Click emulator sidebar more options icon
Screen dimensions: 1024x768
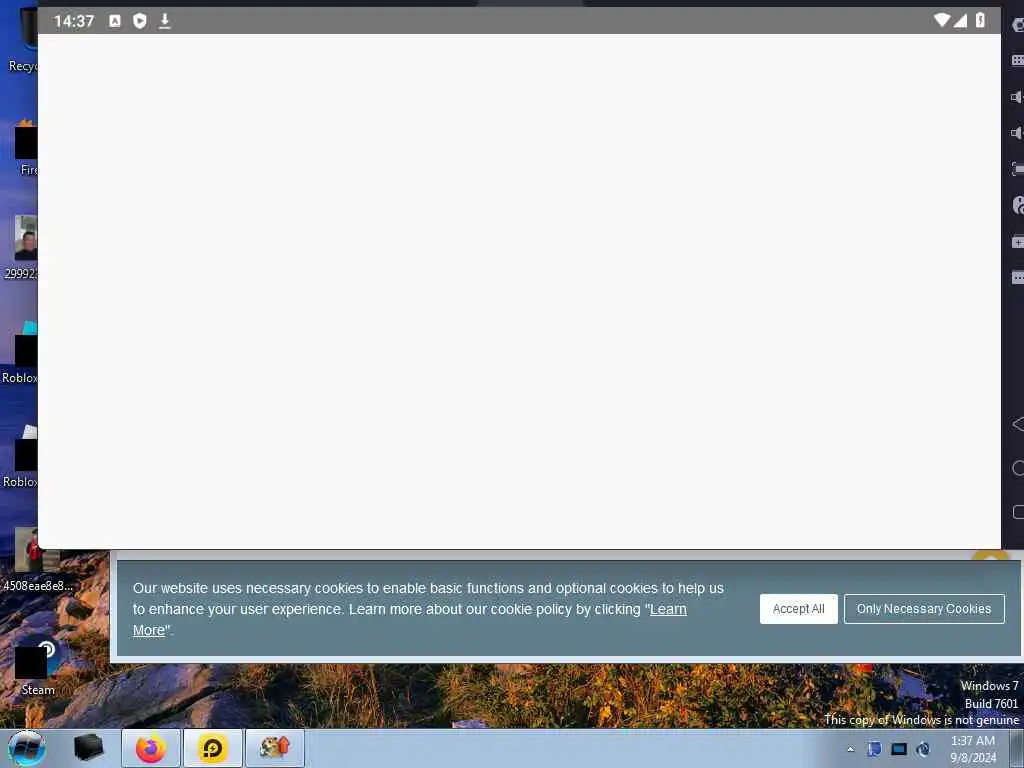(x=1017, y=278)
